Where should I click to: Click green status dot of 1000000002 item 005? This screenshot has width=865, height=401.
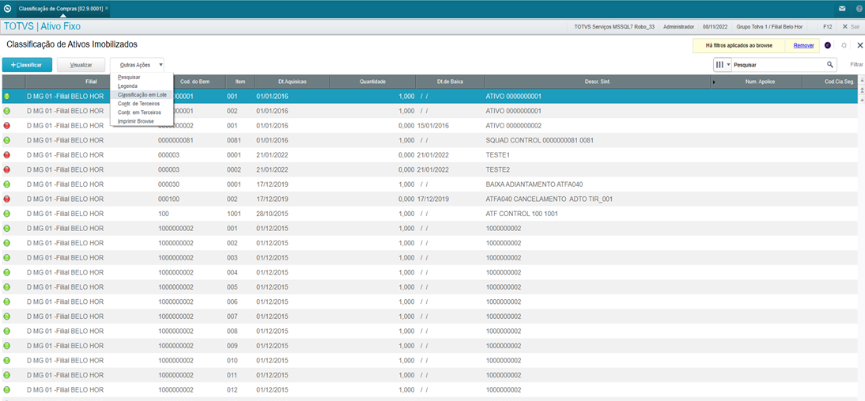tap(7, 287)
